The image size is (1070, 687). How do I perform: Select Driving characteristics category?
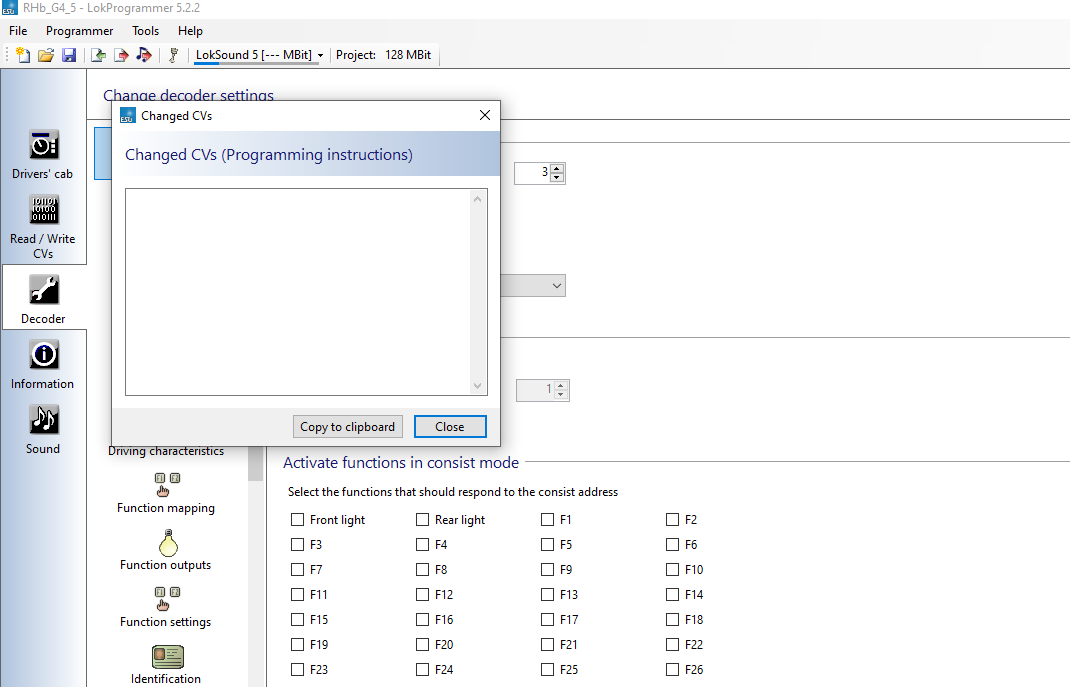166,451
